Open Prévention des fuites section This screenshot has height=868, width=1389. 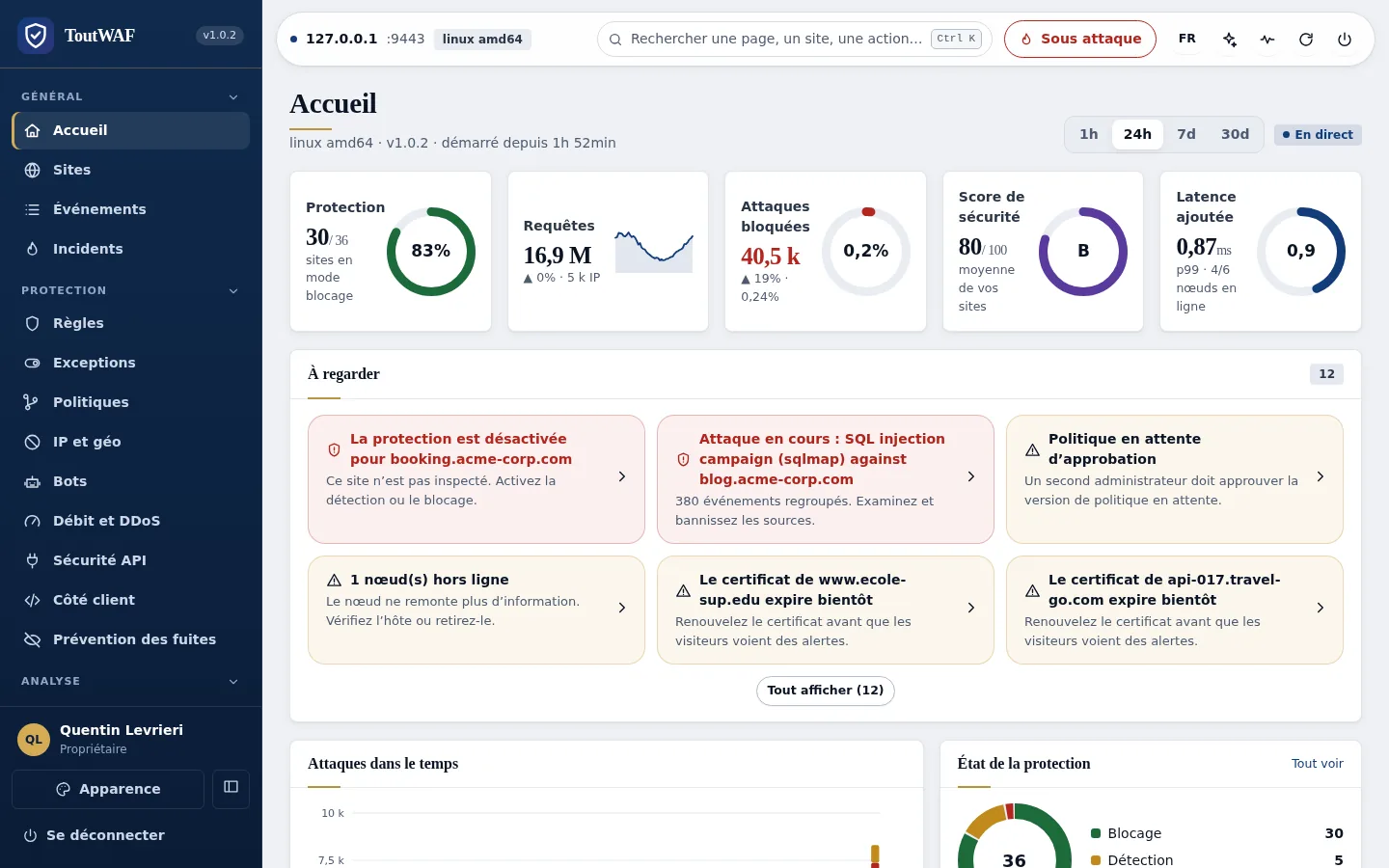click(130, 639)
